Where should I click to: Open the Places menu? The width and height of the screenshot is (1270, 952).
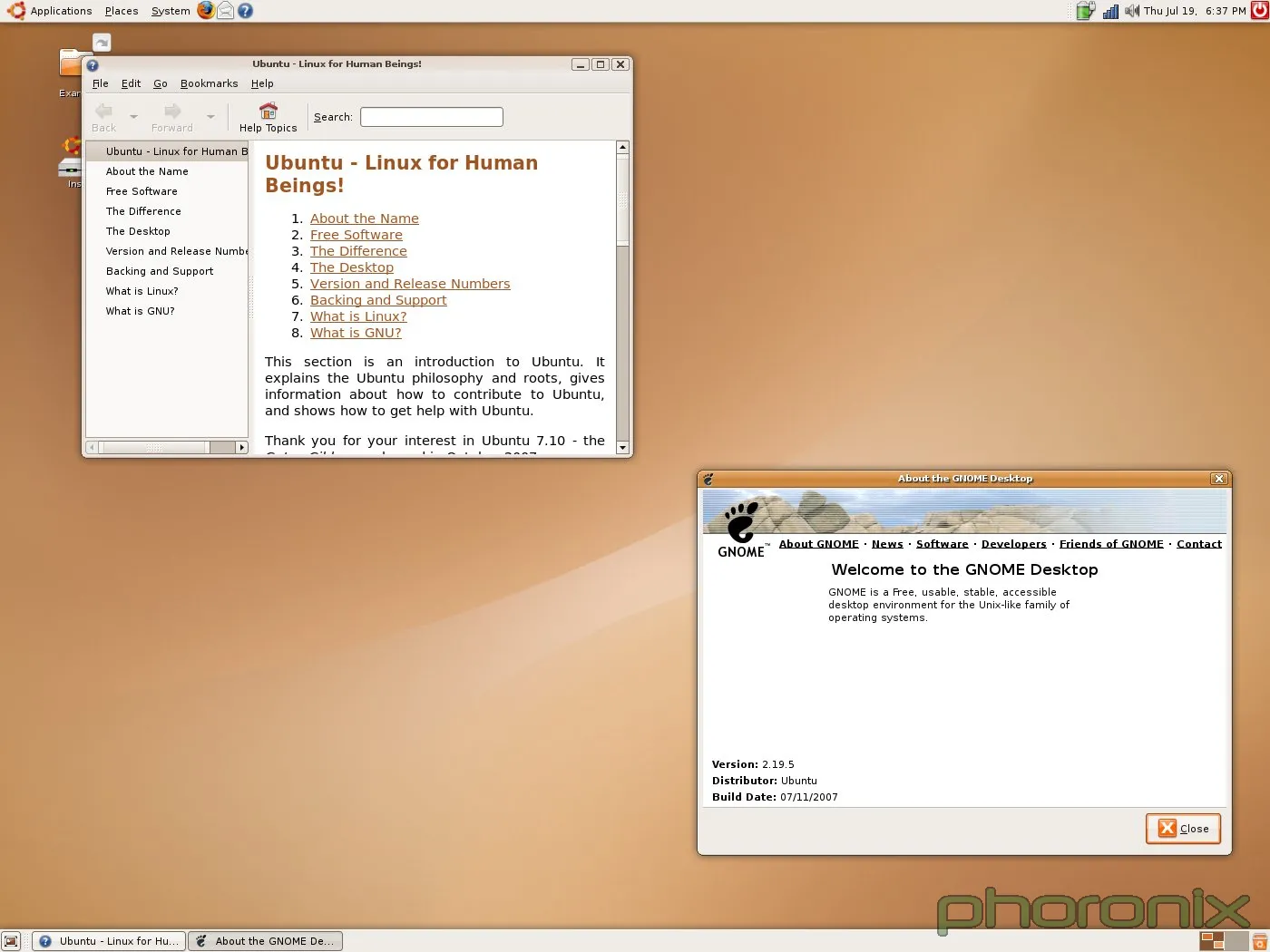122,11
